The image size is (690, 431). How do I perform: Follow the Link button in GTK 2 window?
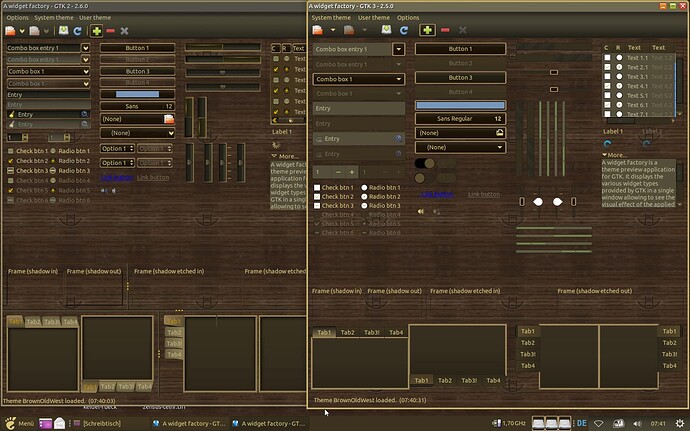coord(117,177)
